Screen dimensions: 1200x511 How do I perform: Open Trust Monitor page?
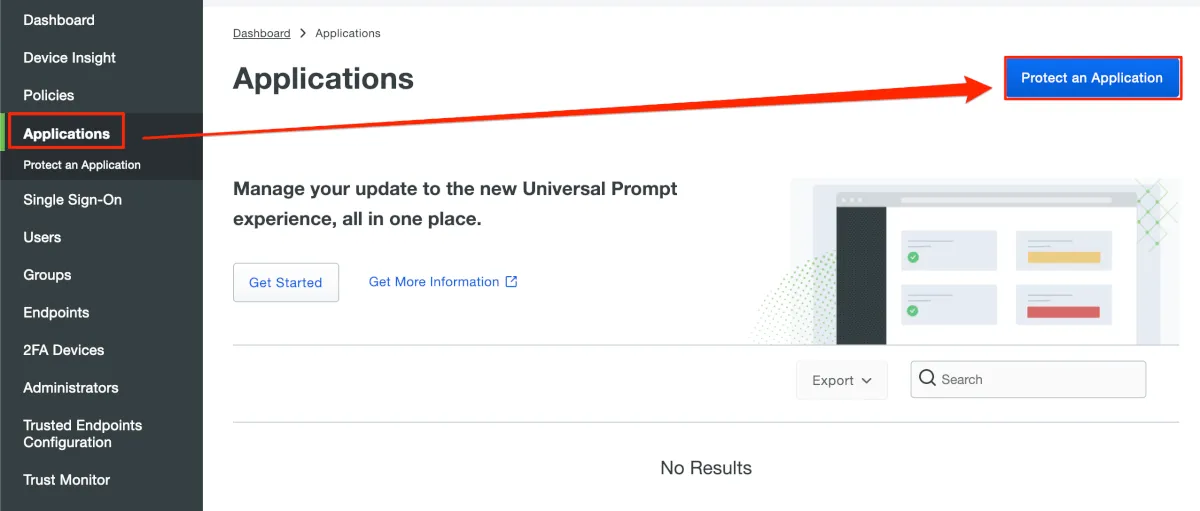point(66,480)
